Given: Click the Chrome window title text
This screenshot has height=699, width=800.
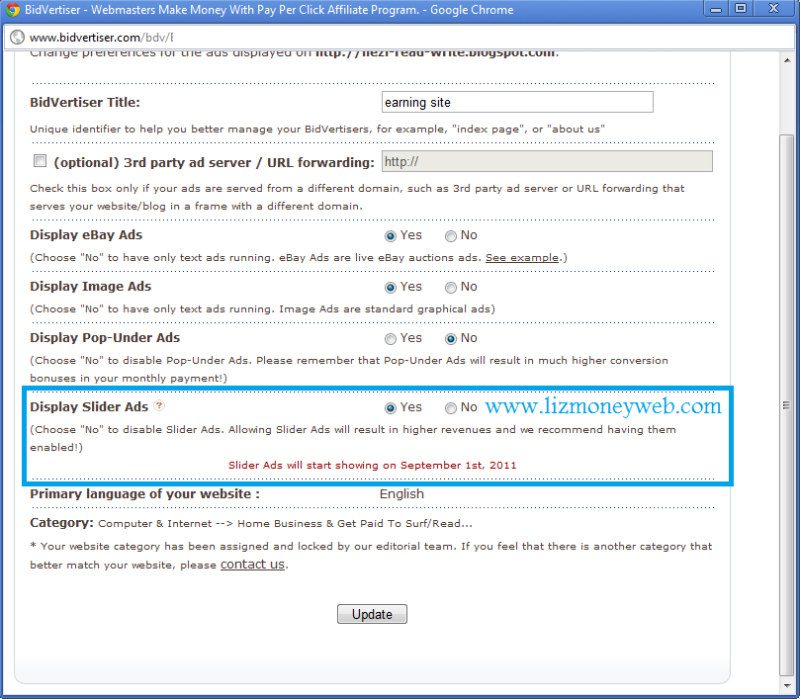Looking at the screenshot, I should [269, 10].
